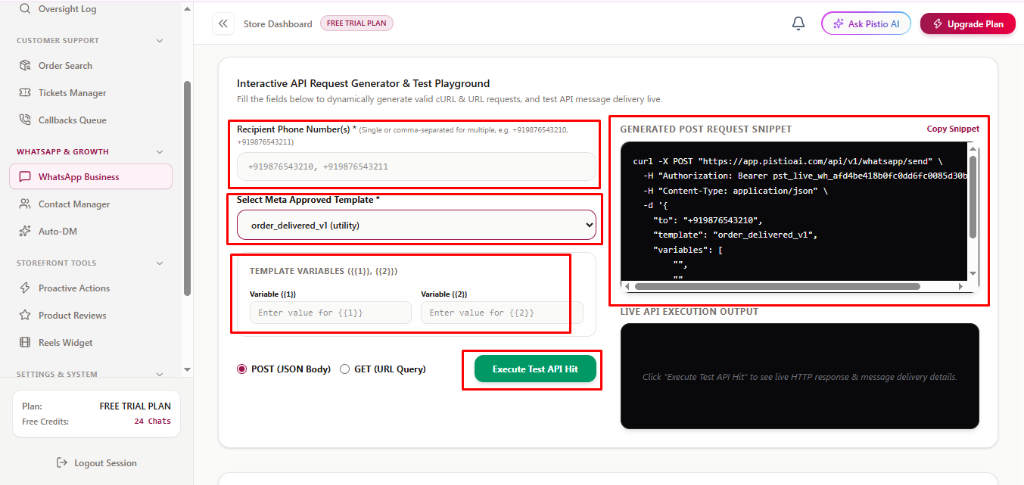Click the GENERATED POST REQUEST SNIPPET heading
The width and height of the screenshot is (1024, 485).
pos(706,129)
